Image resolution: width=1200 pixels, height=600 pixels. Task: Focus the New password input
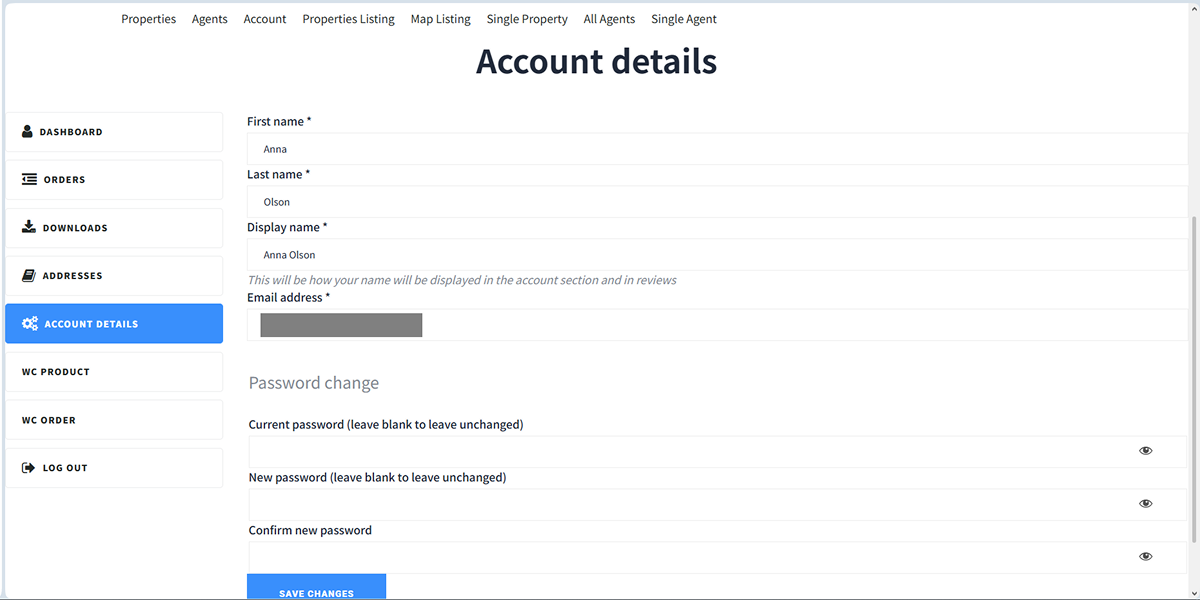click(718, 504)
